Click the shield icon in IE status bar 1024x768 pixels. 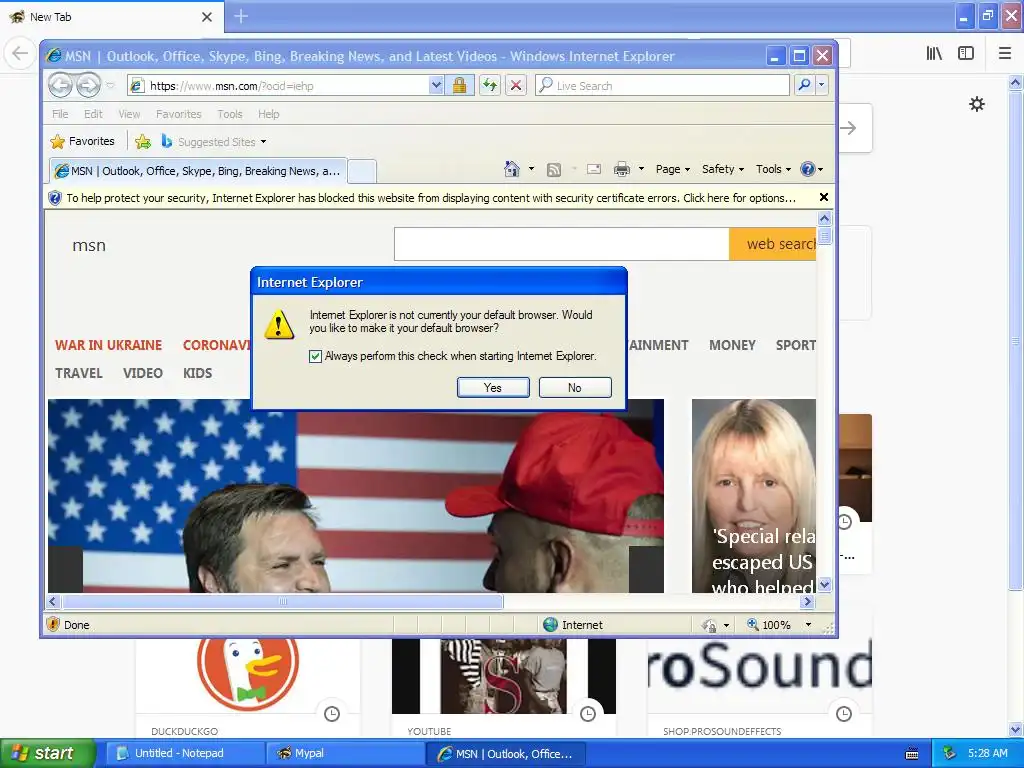[x=54, y=624]
